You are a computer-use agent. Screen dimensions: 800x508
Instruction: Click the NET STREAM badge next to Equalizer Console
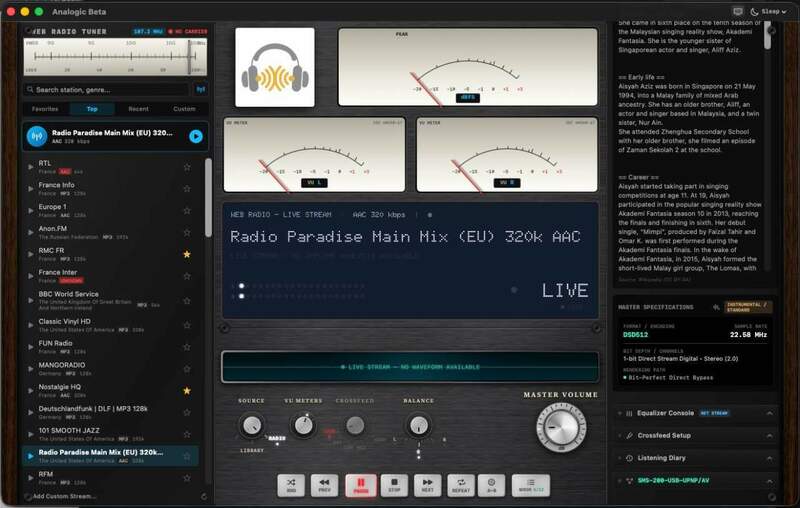point(714,413)
